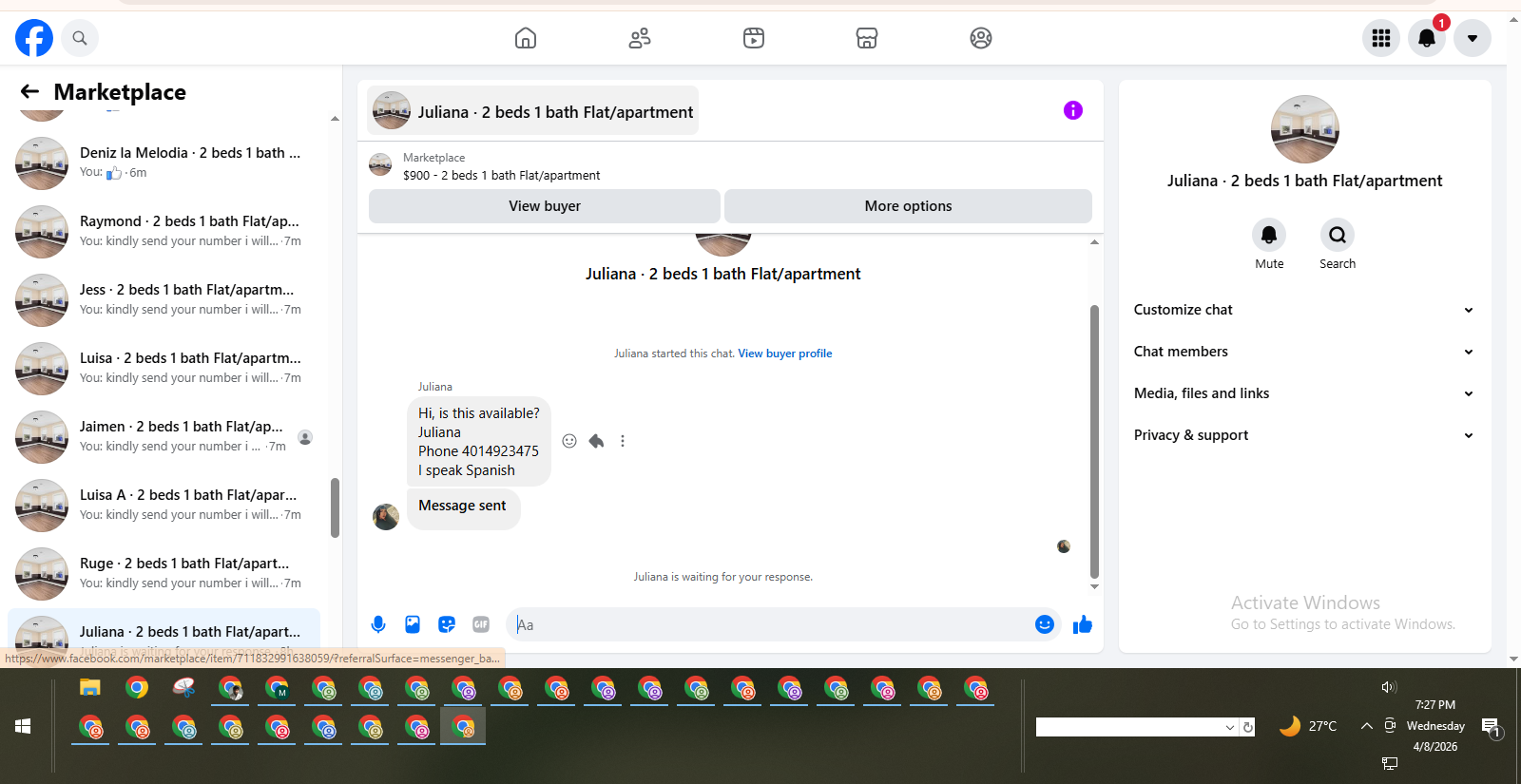
Task: Send a thumbs-up like
Action: [1083, 624]
